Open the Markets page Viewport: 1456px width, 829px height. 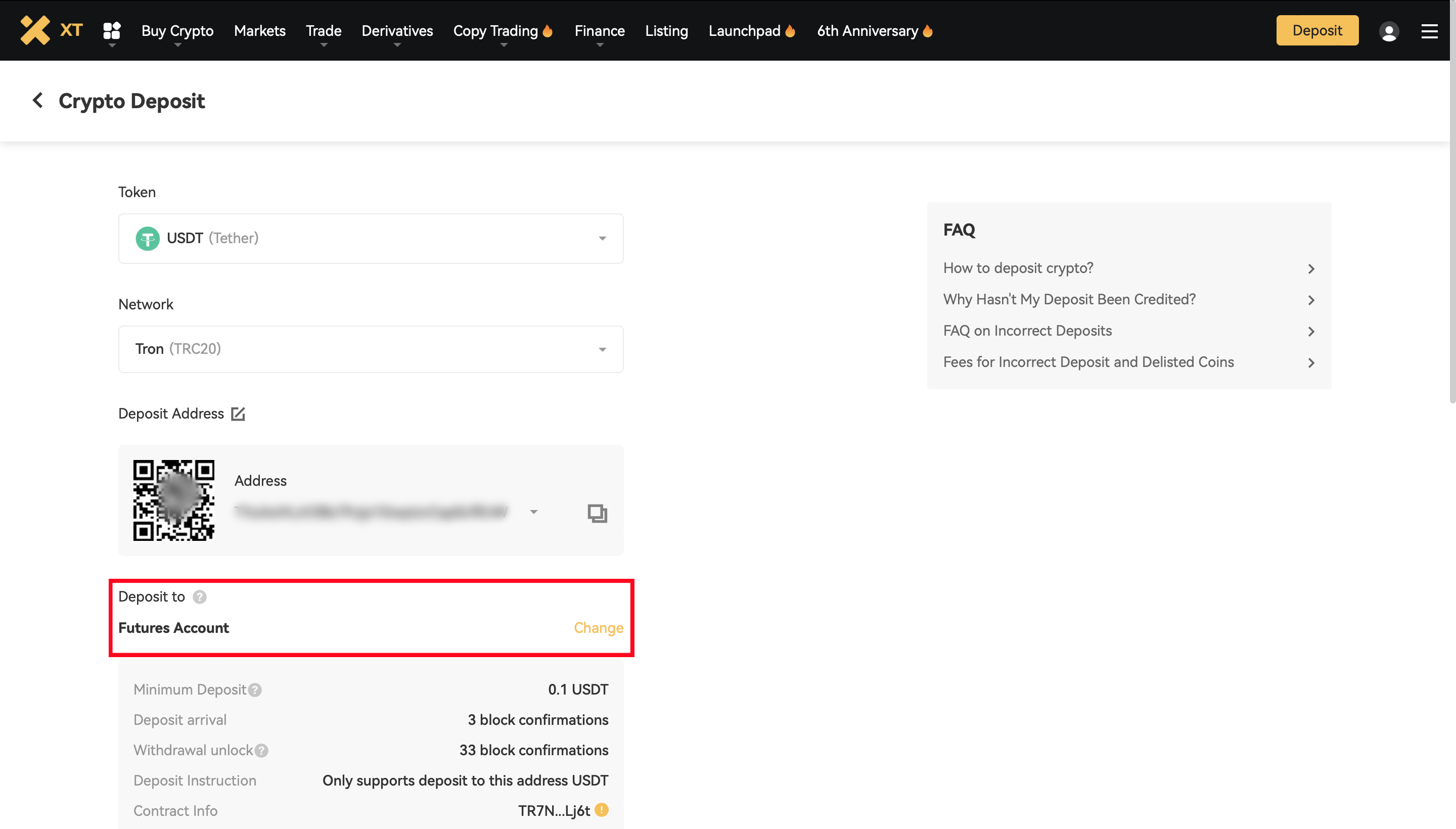(260, 31)
